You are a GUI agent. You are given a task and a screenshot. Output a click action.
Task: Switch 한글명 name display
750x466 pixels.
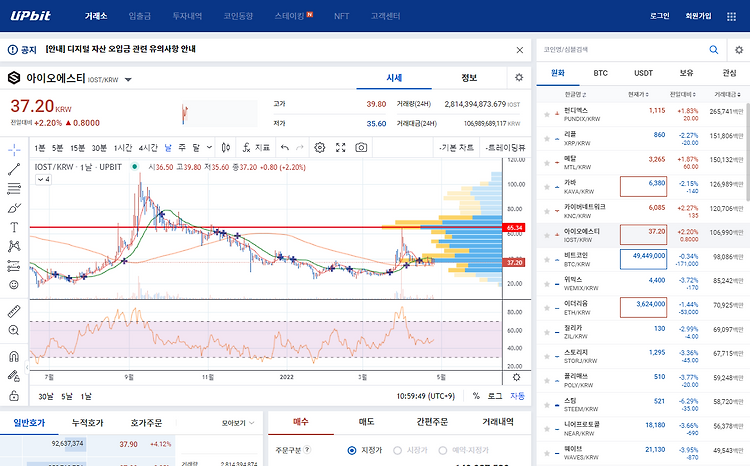pos(575,95)
